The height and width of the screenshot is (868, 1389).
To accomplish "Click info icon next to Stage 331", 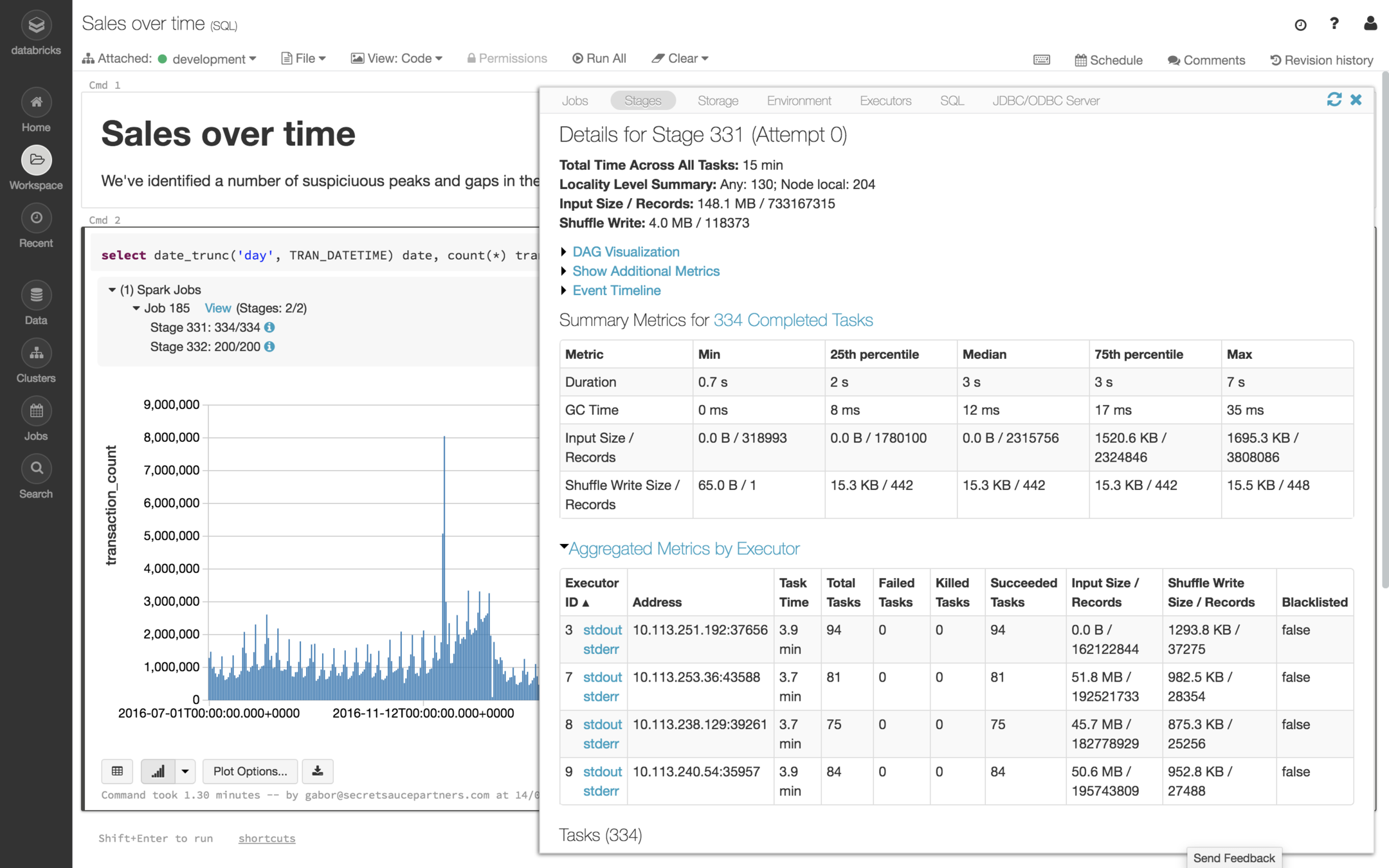I will click(x=269, y=327).
